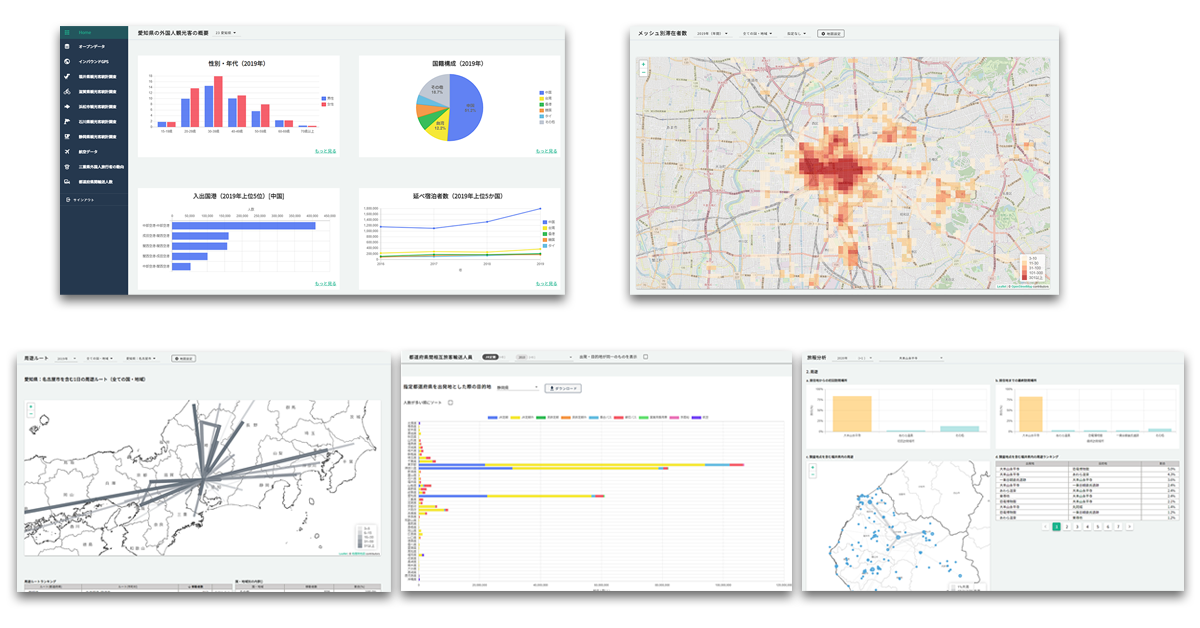
Task: Click 地図設定 button in 周遊ルート window
Action: coord(184,358)
